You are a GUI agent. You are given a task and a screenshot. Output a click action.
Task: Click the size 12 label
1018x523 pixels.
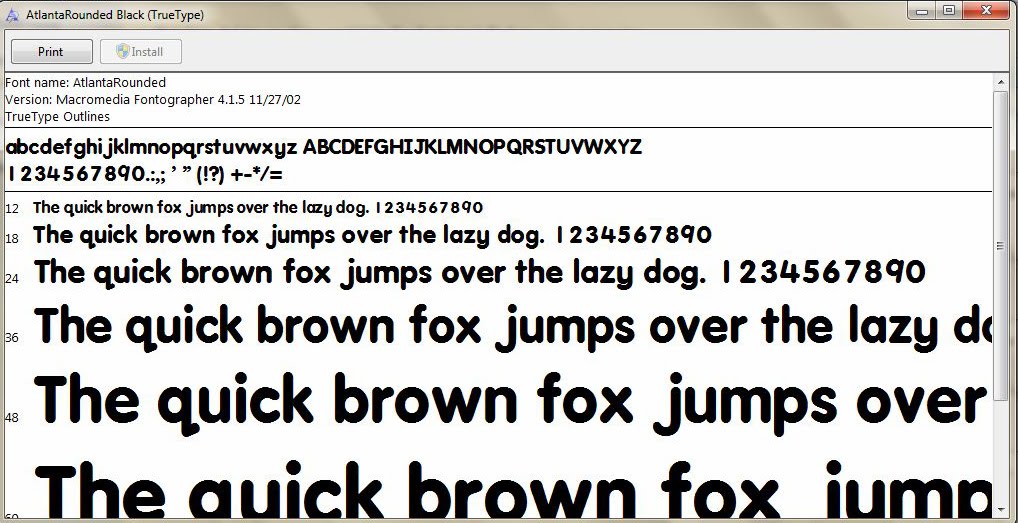[x=12, y=209]
